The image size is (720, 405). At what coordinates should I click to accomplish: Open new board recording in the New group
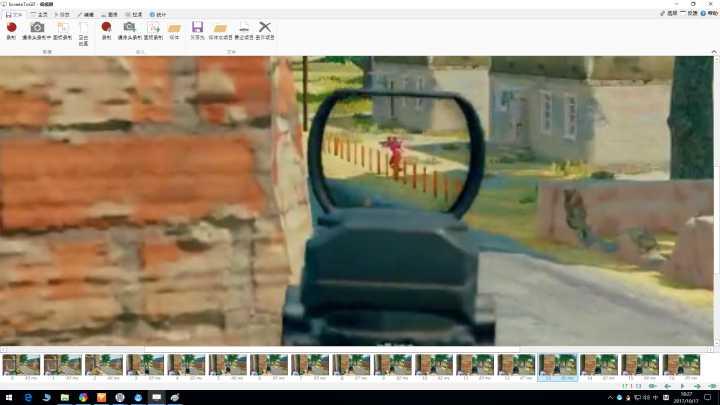tap(62, 30)
